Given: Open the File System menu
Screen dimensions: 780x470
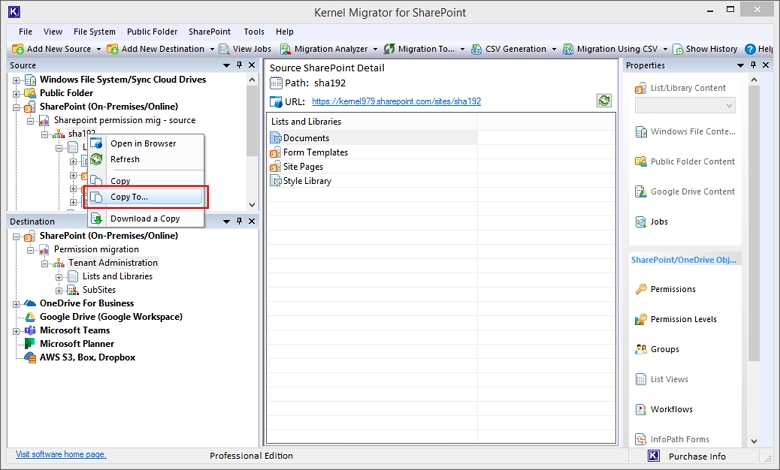Looking at the screenshot, I should click(x=95, y=31).
